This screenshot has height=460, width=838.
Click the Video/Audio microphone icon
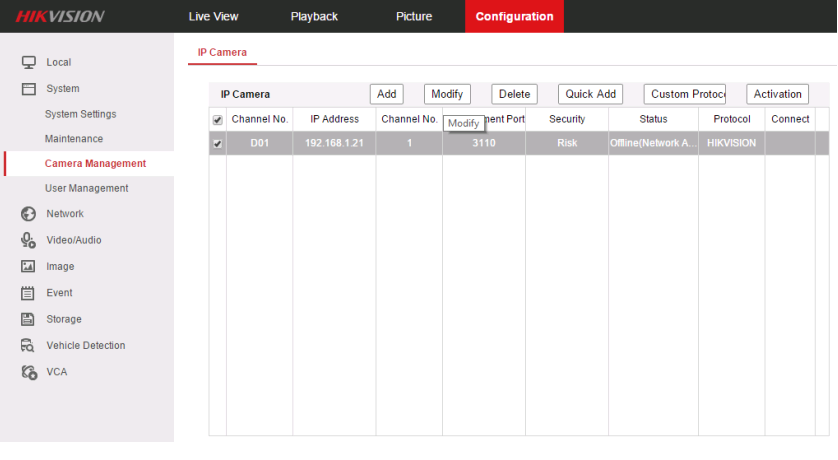(x=29, y=240)
